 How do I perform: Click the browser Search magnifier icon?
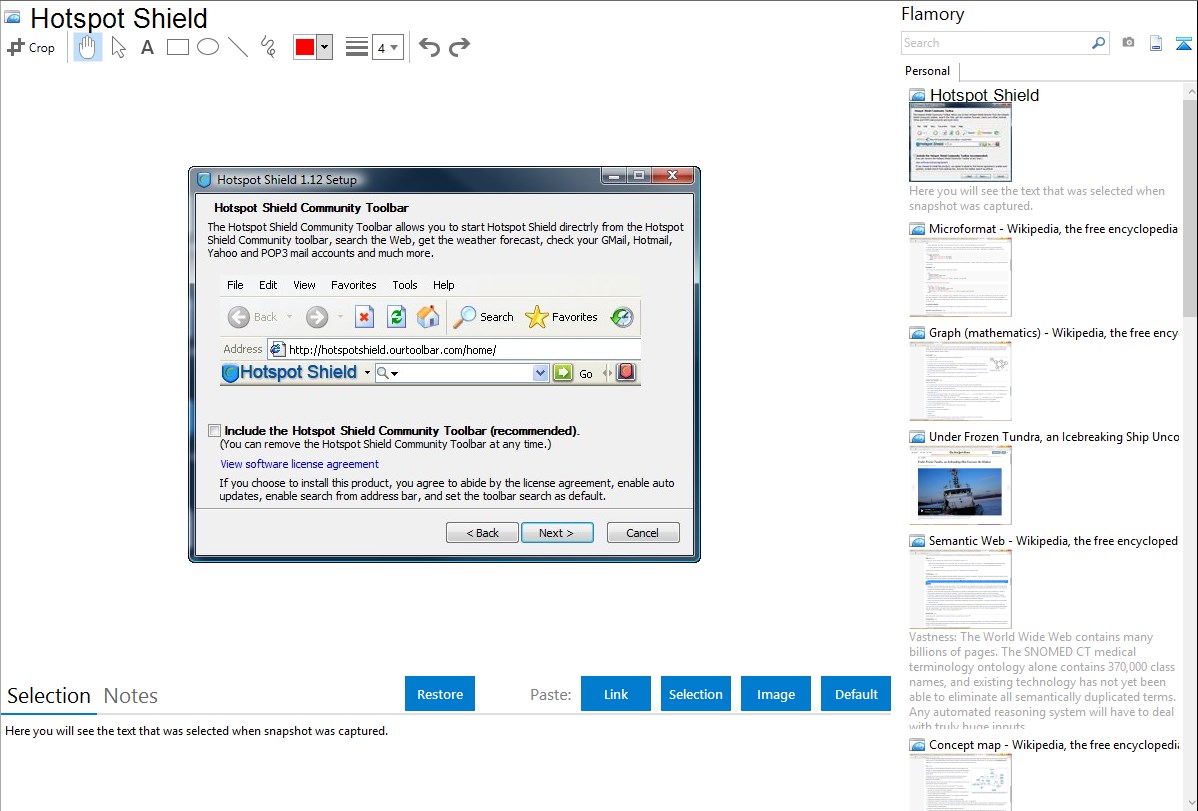(465, 317)
